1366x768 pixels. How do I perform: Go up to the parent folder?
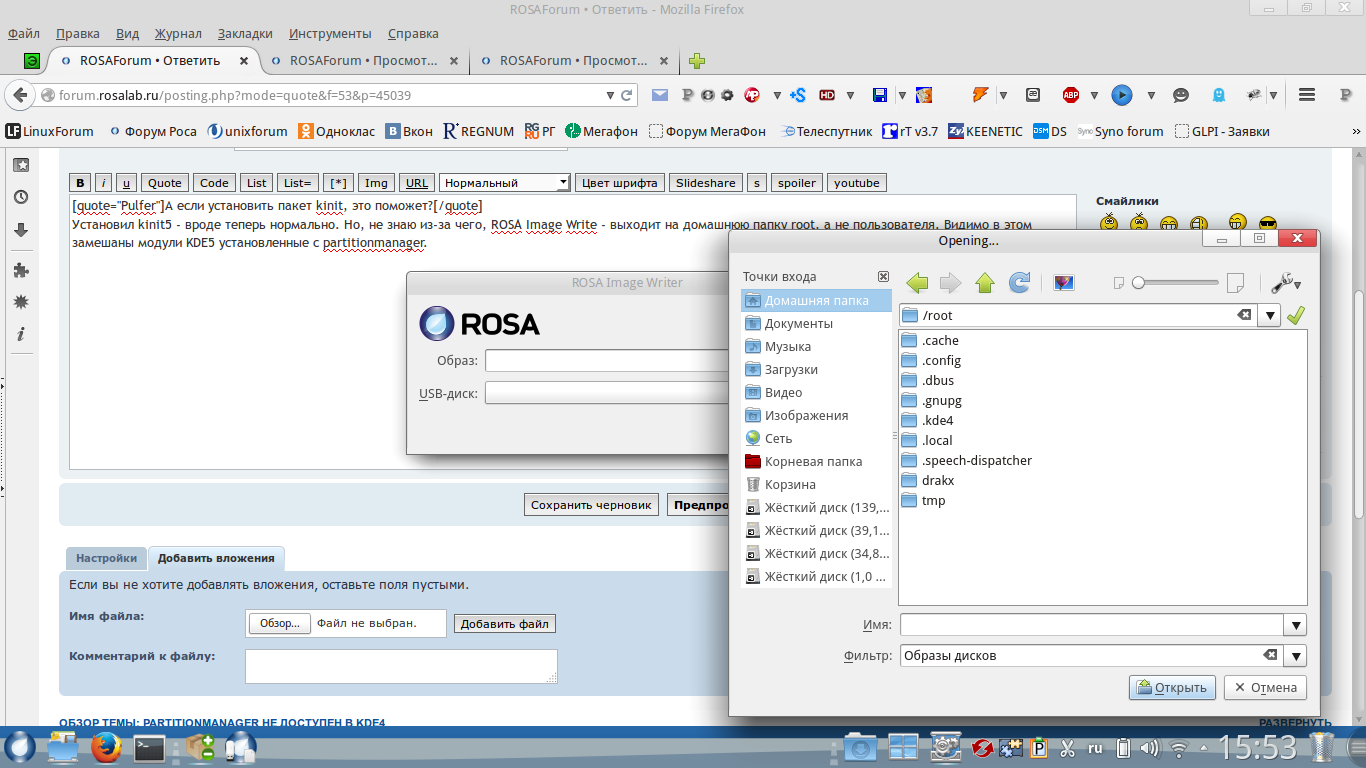pyautogui.click(x=985, y=283)
